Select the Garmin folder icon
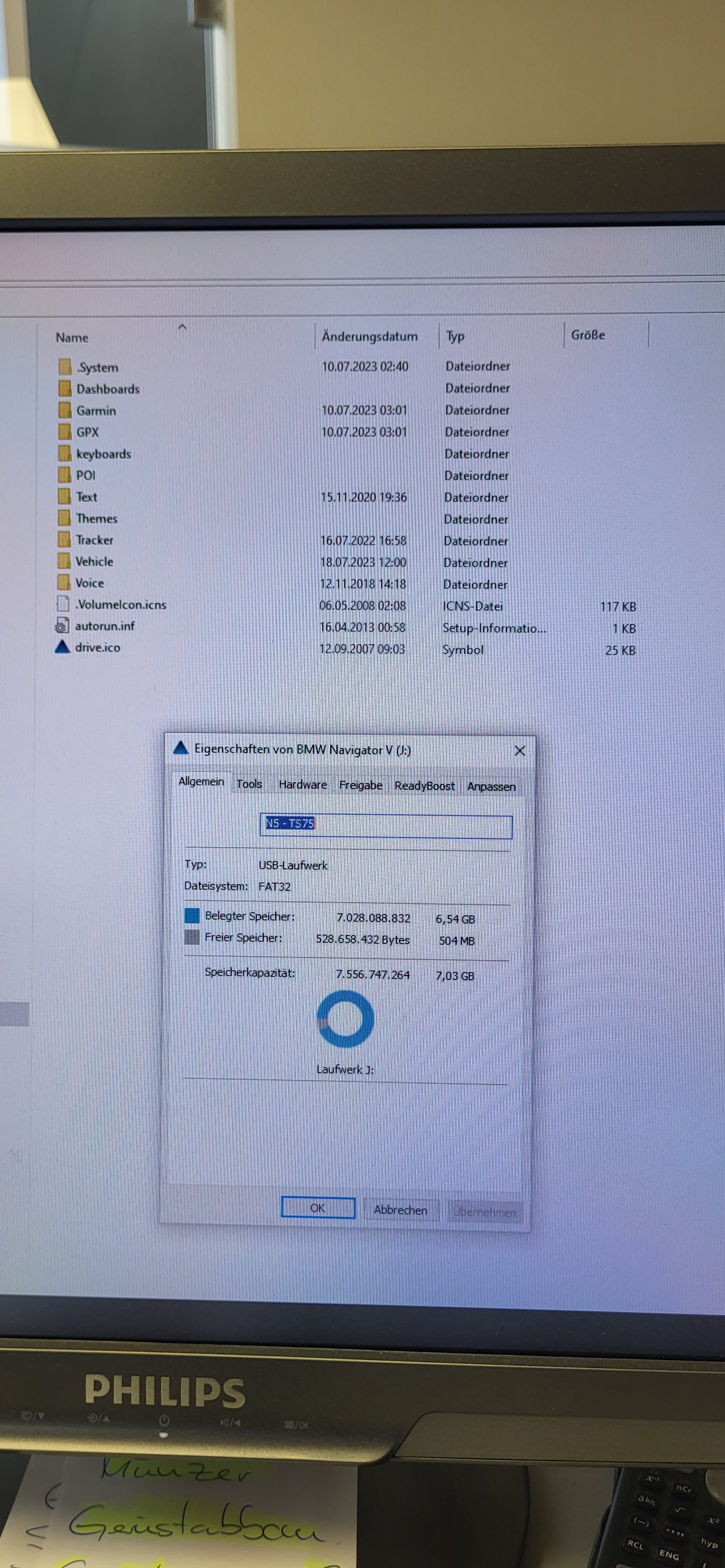This screenshot has width=725, height=1568. 65,410
